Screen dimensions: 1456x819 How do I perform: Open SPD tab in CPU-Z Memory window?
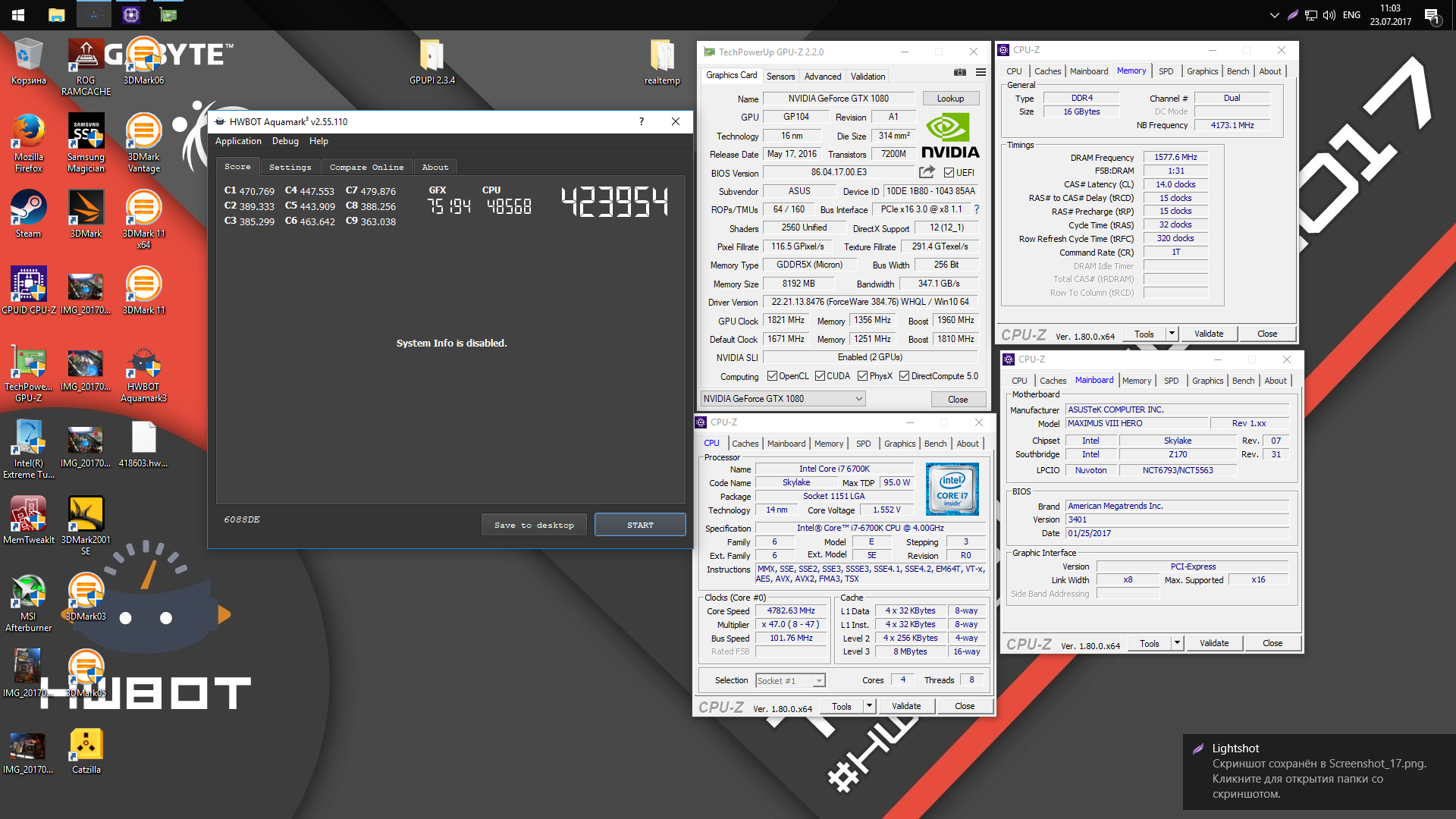1166,71
